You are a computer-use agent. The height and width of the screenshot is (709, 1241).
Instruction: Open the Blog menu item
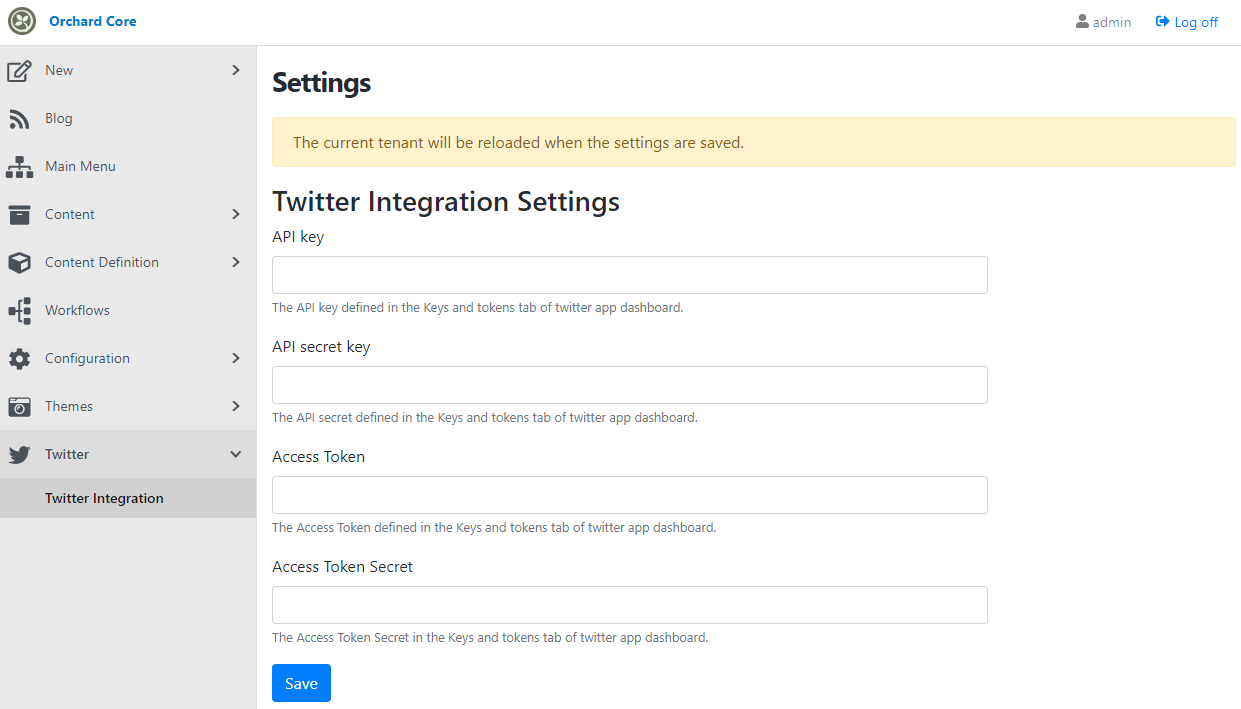128,118
